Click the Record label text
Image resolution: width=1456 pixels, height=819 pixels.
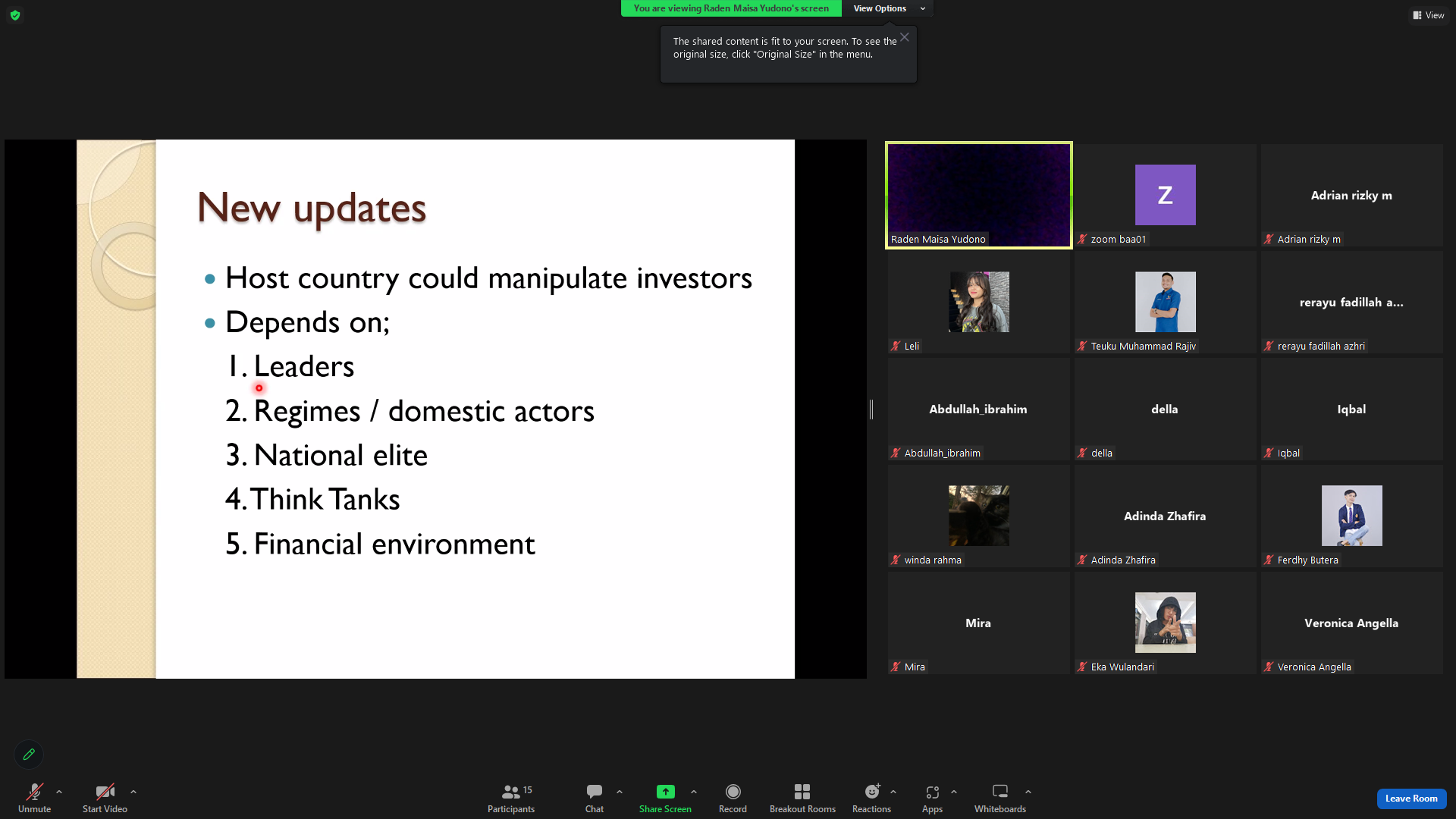pyautogui.click(x=733, y=809)
